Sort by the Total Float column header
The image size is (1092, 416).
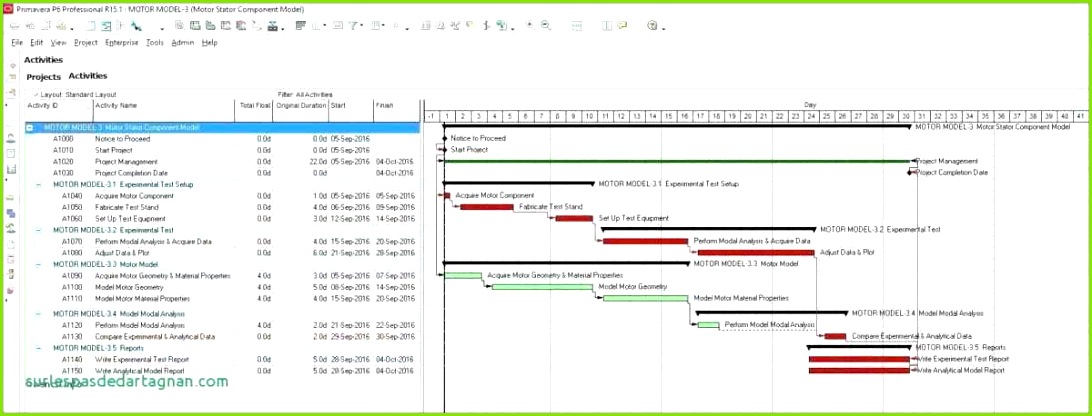(x=254, y=105)
